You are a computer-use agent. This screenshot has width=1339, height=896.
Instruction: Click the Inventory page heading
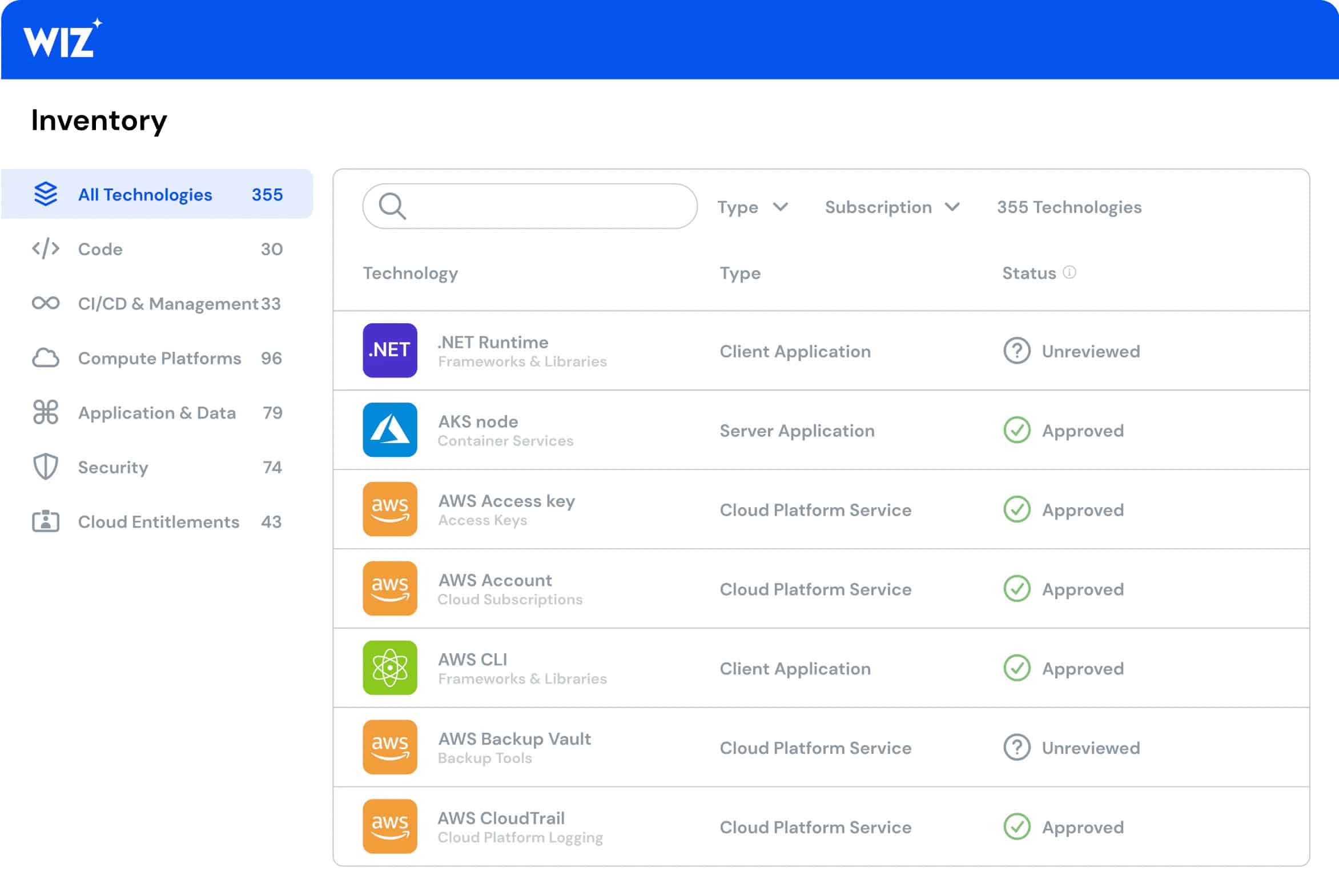pos(99,120)
